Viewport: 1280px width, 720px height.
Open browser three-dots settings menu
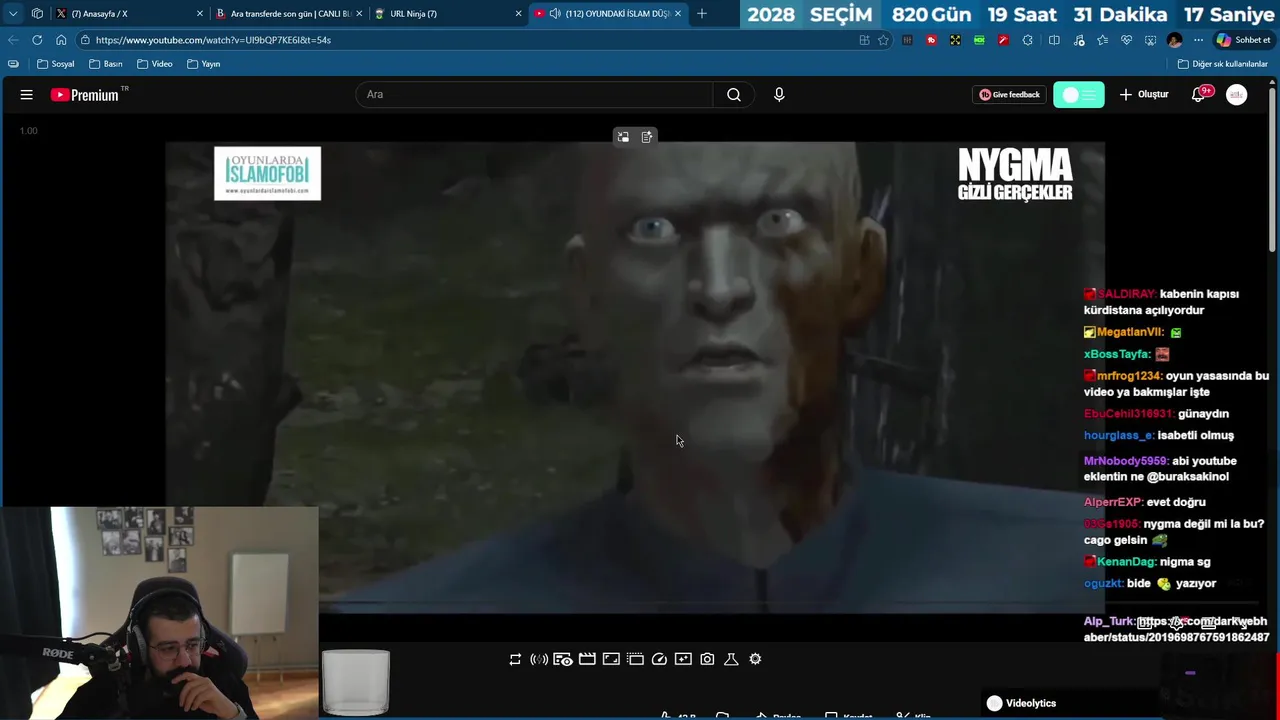(x=1198, y=40)
